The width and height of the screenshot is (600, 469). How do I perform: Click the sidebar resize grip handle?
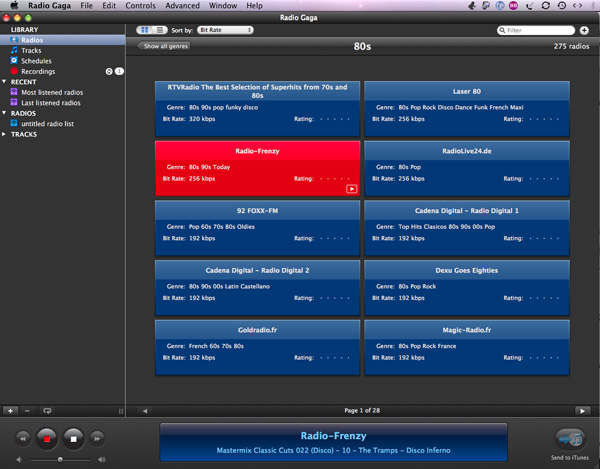121,411
